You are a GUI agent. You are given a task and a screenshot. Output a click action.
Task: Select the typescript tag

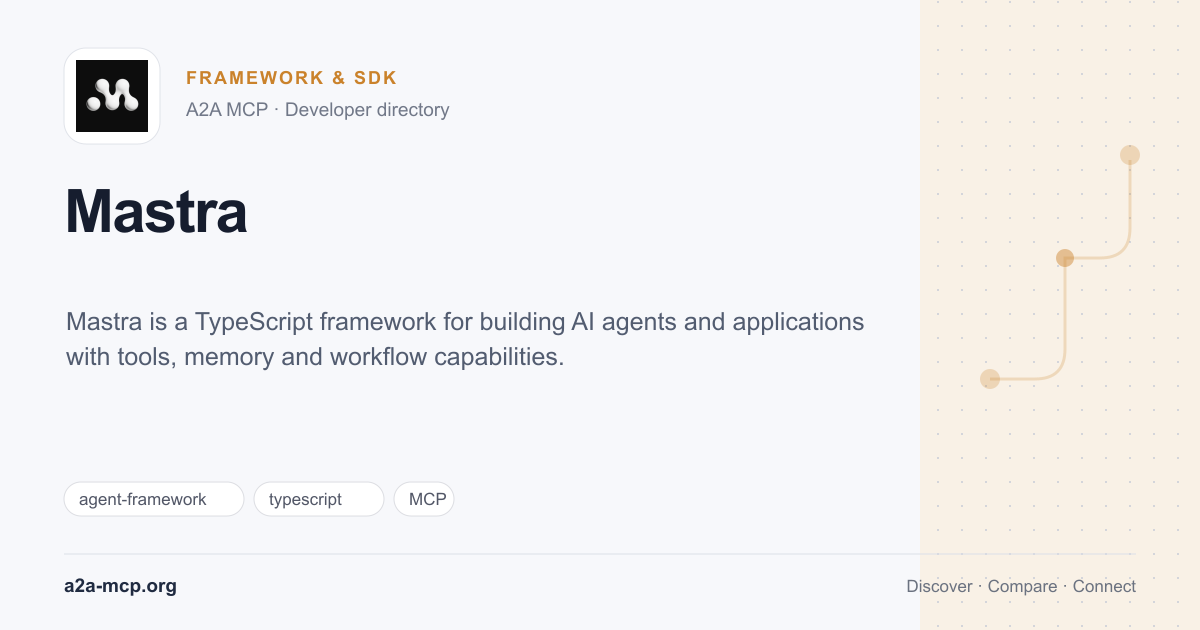(319, 499)
